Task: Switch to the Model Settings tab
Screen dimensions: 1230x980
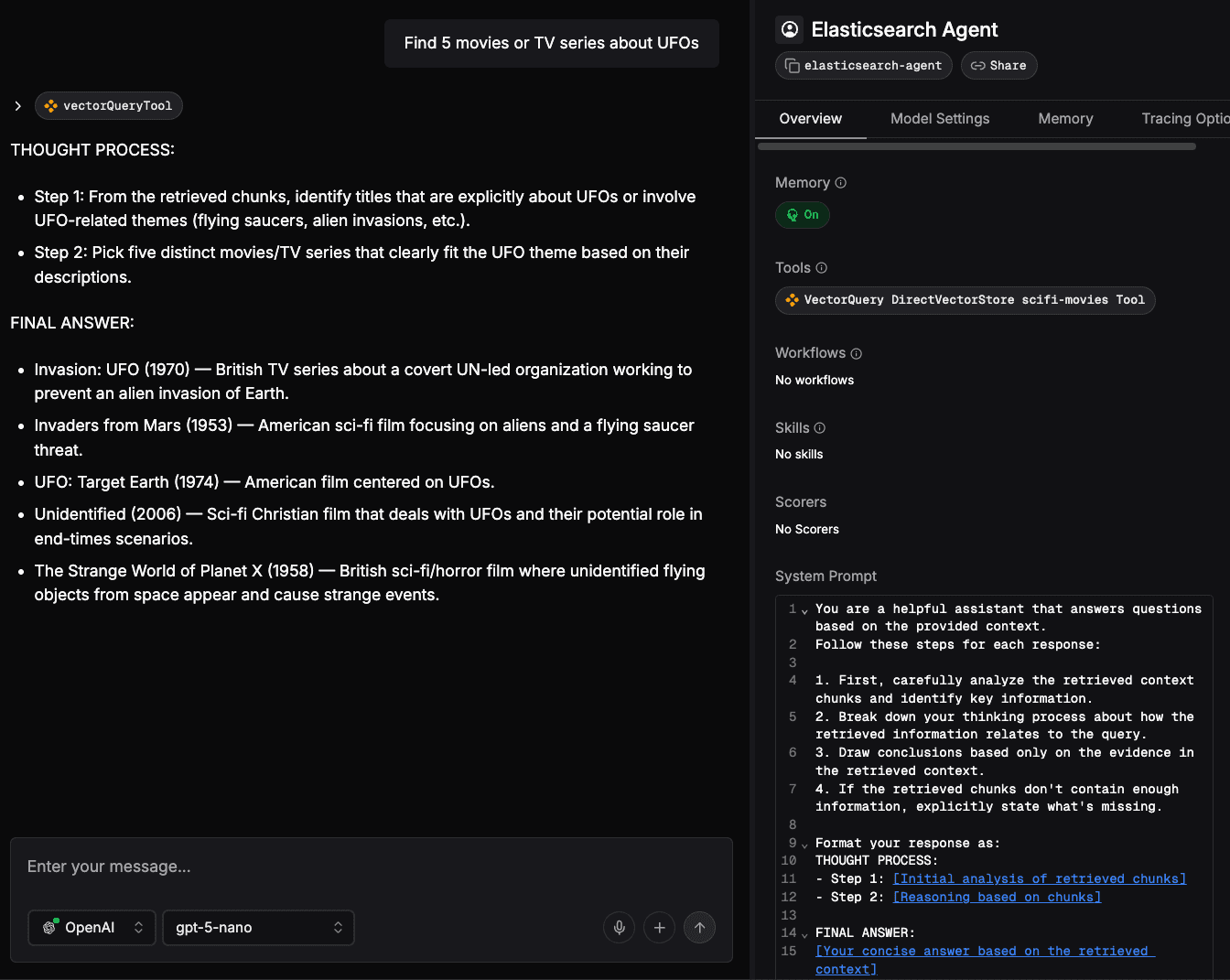Action: click(x=939, y=118)
